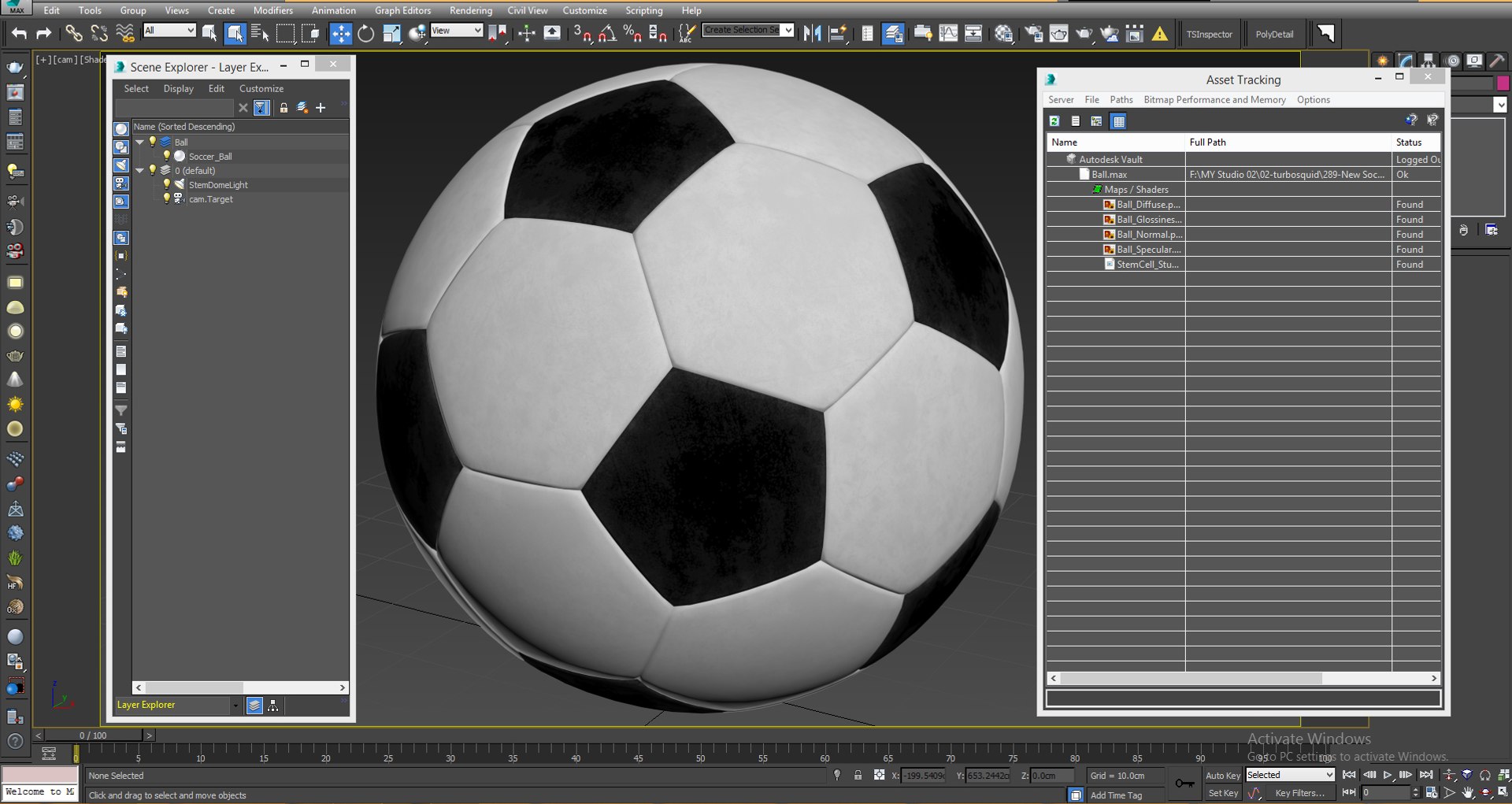Open the View reference coordinate dropdown
The image size is (1512, 804).
pyautogui.click(x=457, y=30)
